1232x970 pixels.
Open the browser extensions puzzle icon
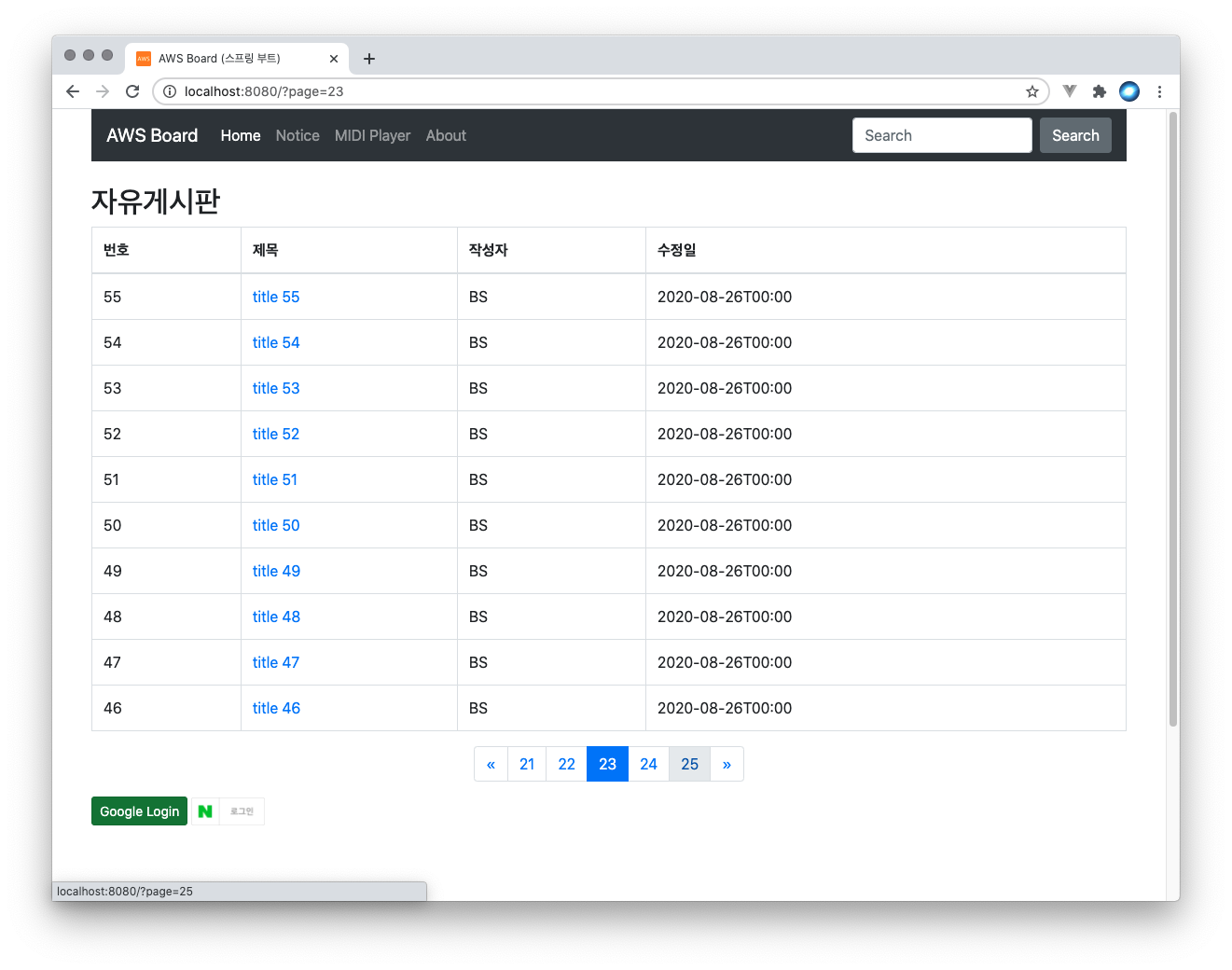(1099, 91)
